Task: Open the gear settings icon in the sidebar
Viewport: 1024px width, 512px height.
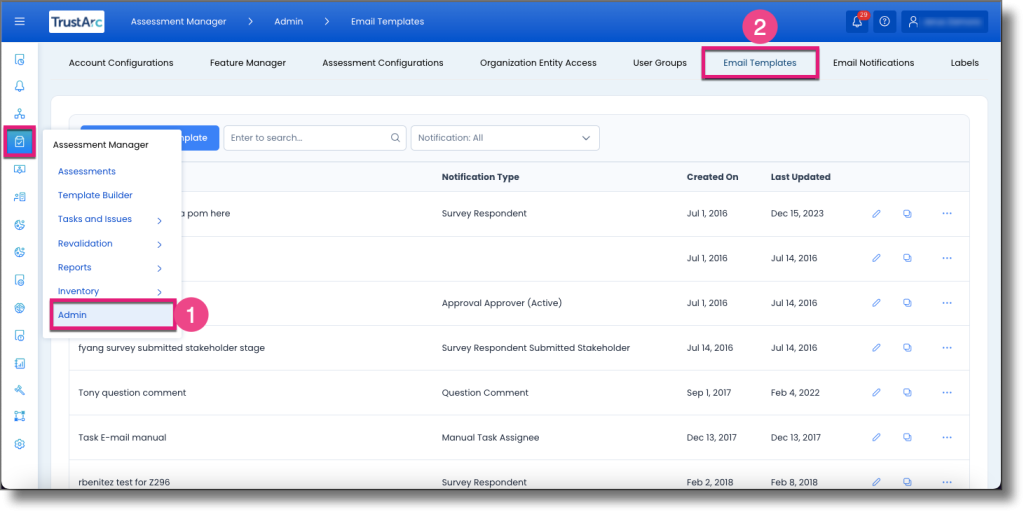Action: (20, 444)
